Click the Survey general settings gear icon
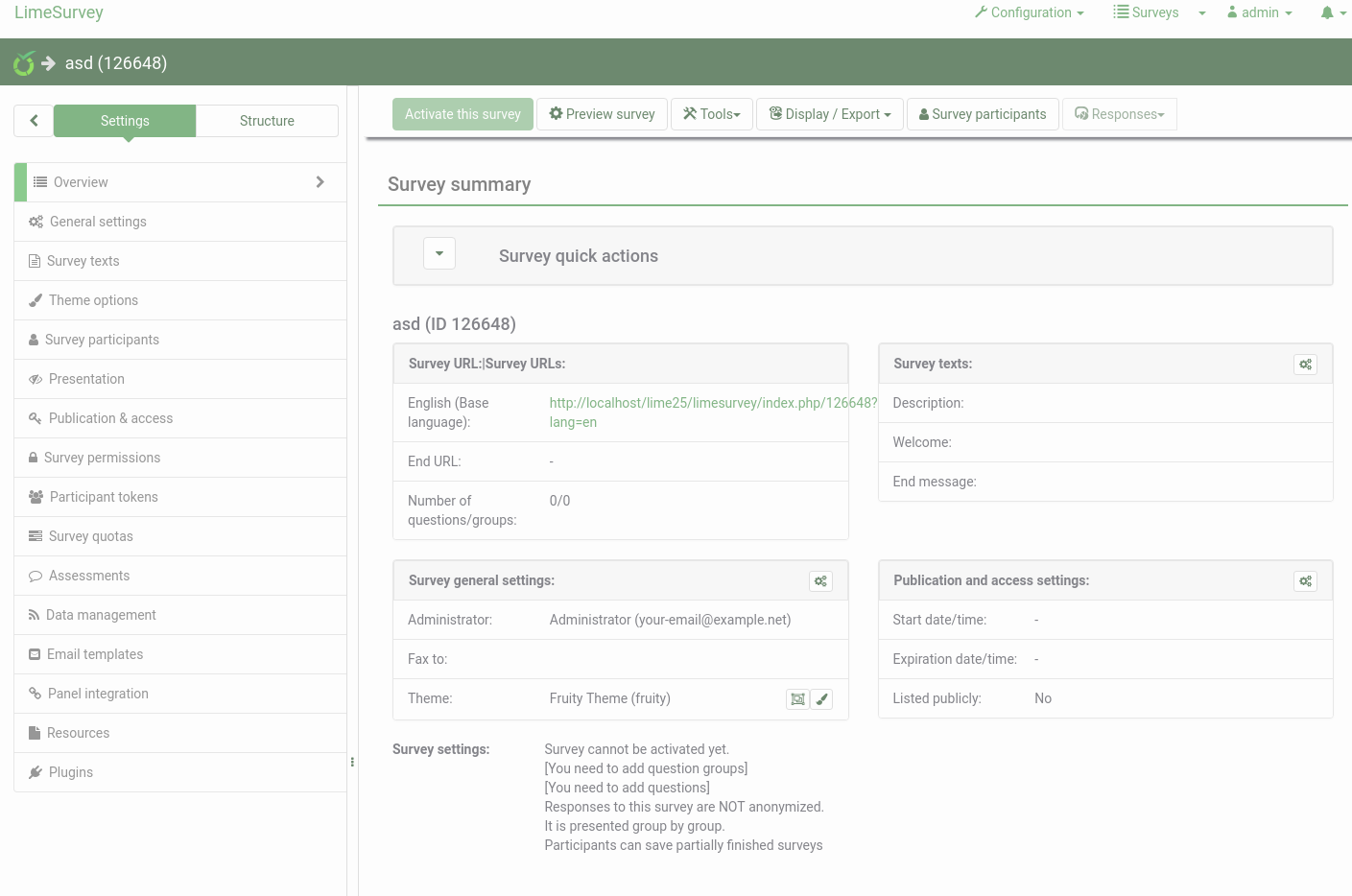This screenshot has height=896, width=1352. tap(820, 581)
